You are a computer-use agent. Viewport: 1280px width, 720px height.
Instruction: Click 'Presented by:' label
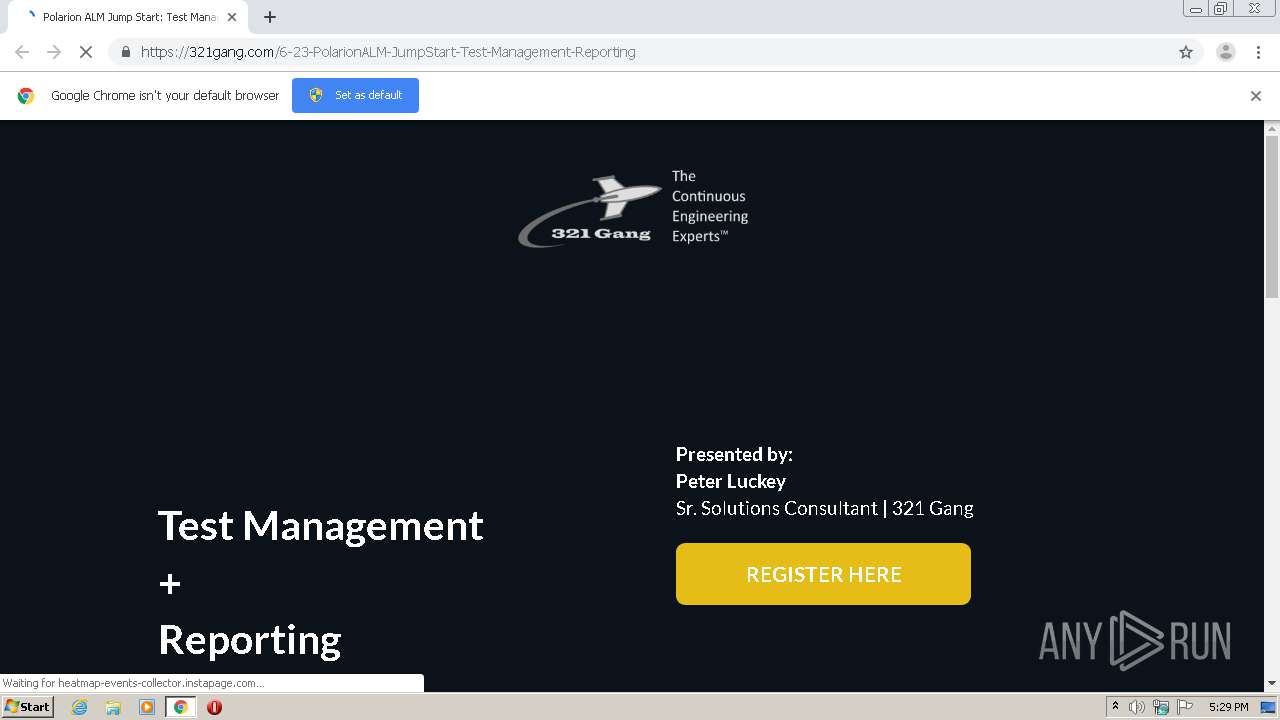734,454
